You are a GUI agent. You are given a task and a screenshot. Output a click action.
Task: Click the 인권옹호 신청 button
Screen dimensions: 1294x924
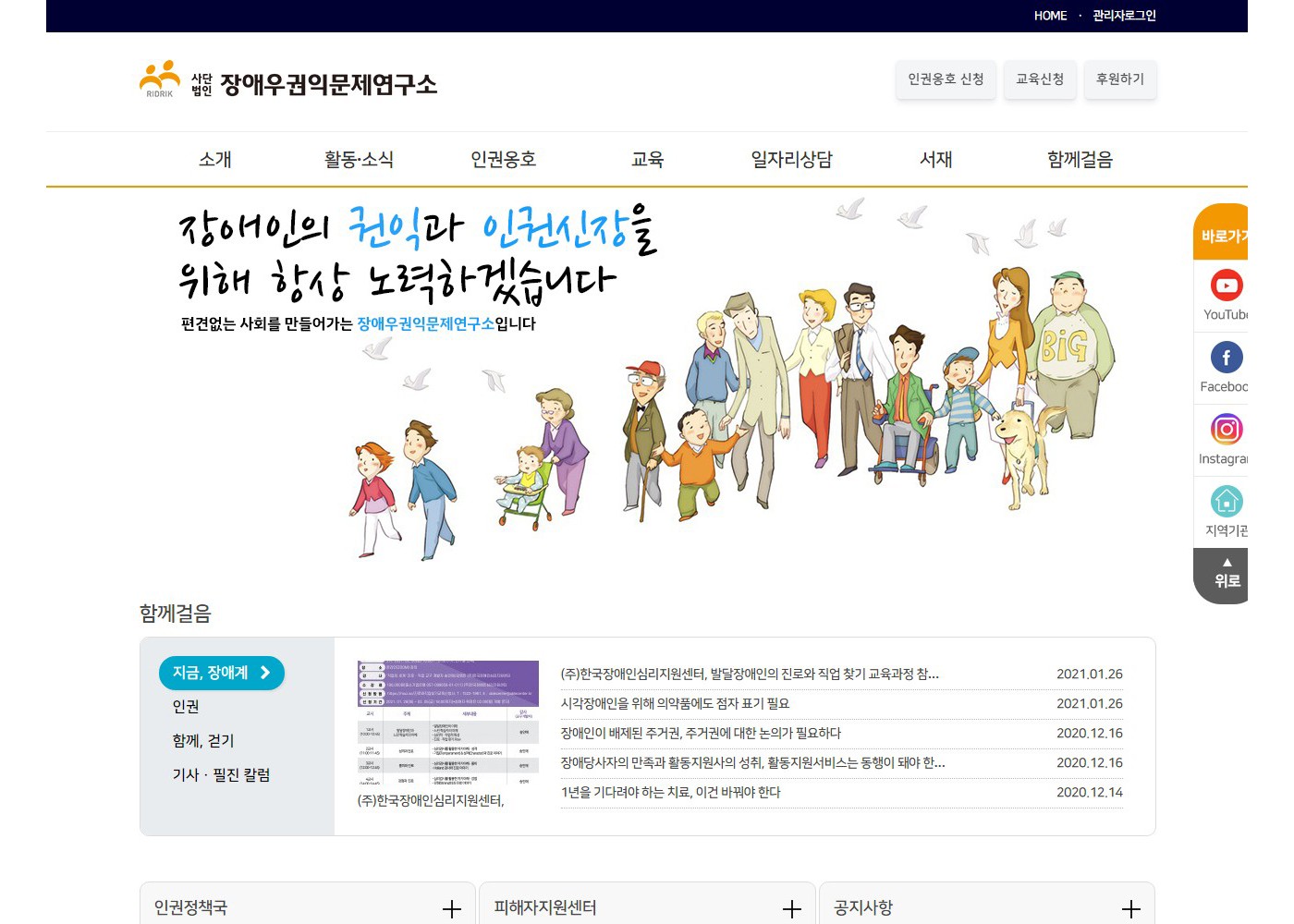[x=946, y=79]
